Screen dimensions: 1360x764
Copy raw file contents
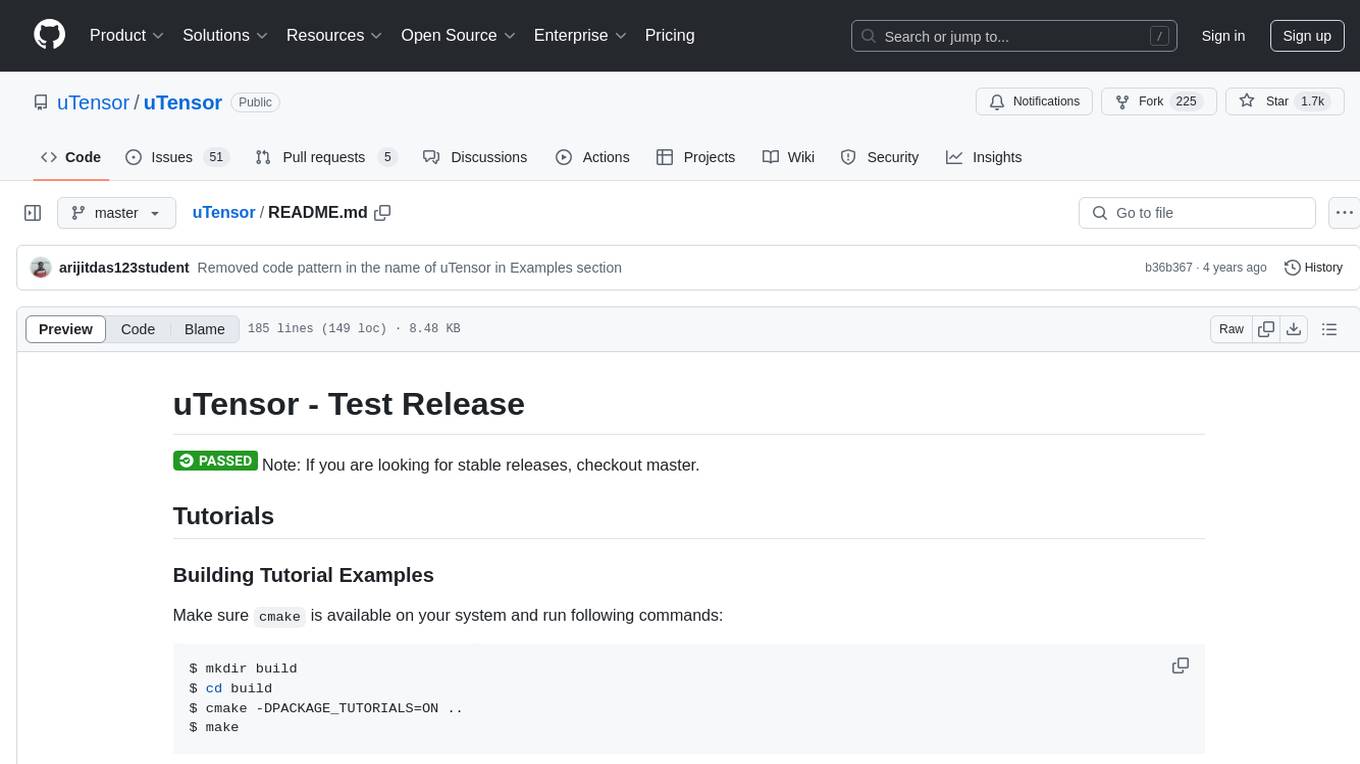pyautogui.click(x=1266, y=329)
